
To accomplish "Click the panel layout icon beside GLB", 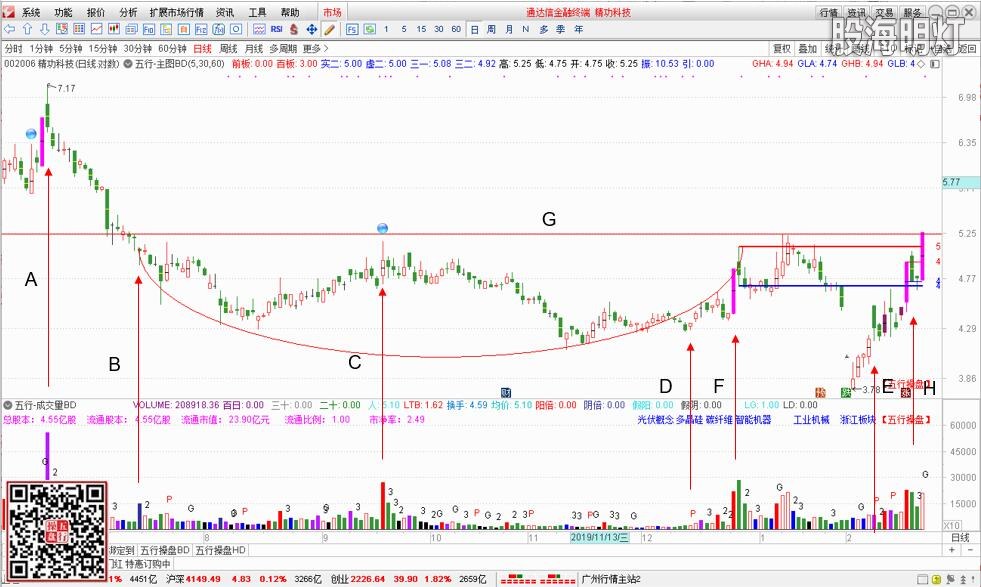I will pyautogui.click(x=935, y=64).
